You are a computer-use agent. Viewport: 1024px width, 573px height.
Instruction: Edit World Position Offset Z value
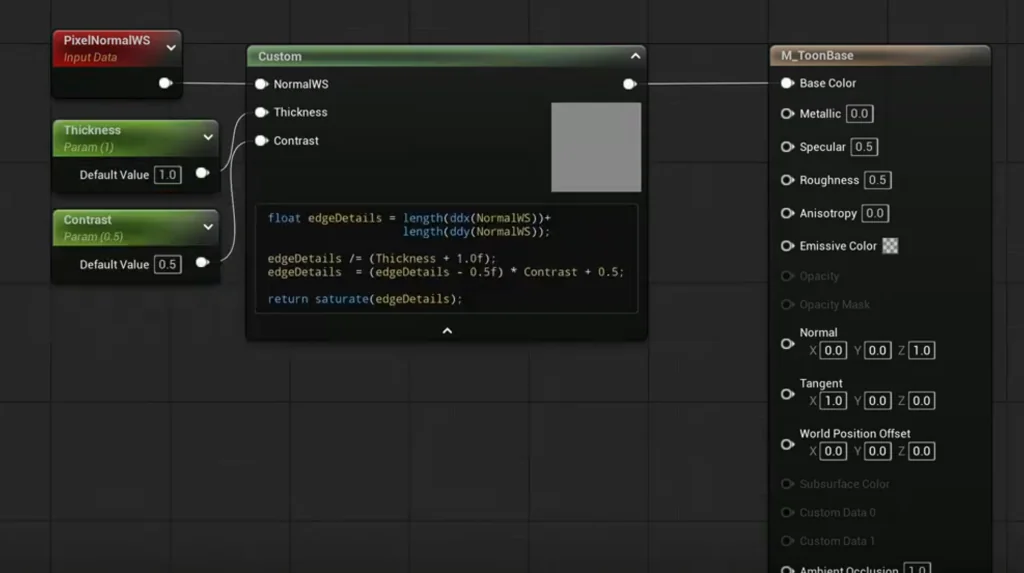[x=921, y=451]
